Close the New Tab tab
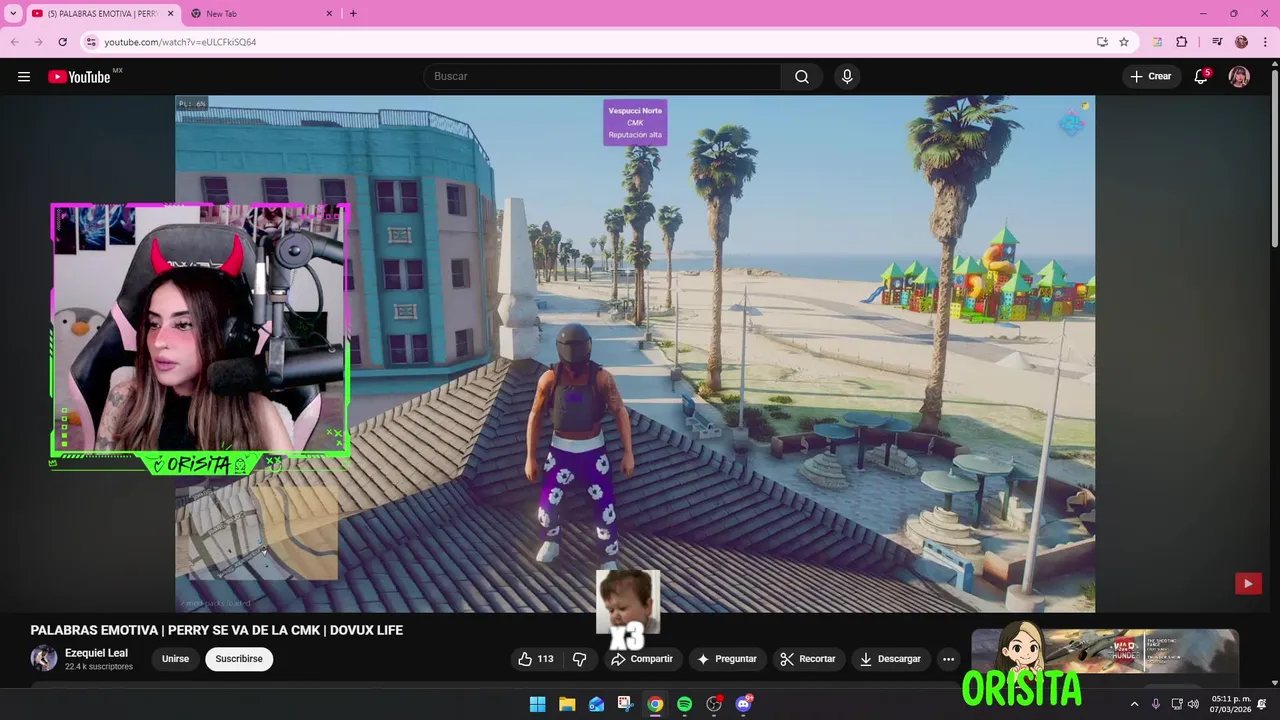 pyautogui.click(x=329, y=14)
